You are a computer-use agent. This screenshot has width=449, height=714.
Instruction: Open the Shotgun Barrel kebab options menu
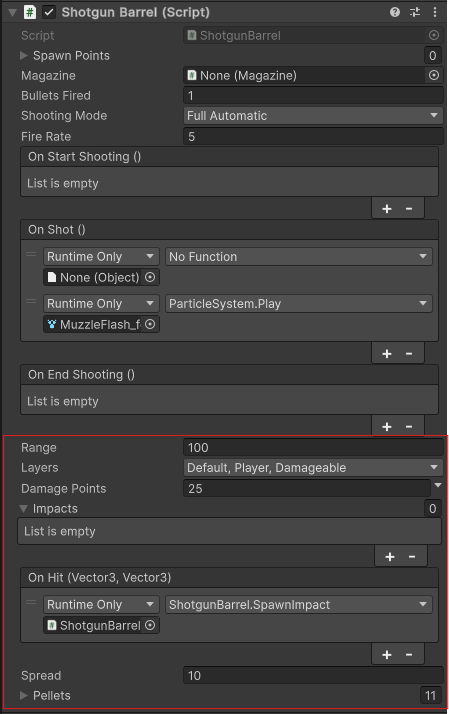pos(435,12)
